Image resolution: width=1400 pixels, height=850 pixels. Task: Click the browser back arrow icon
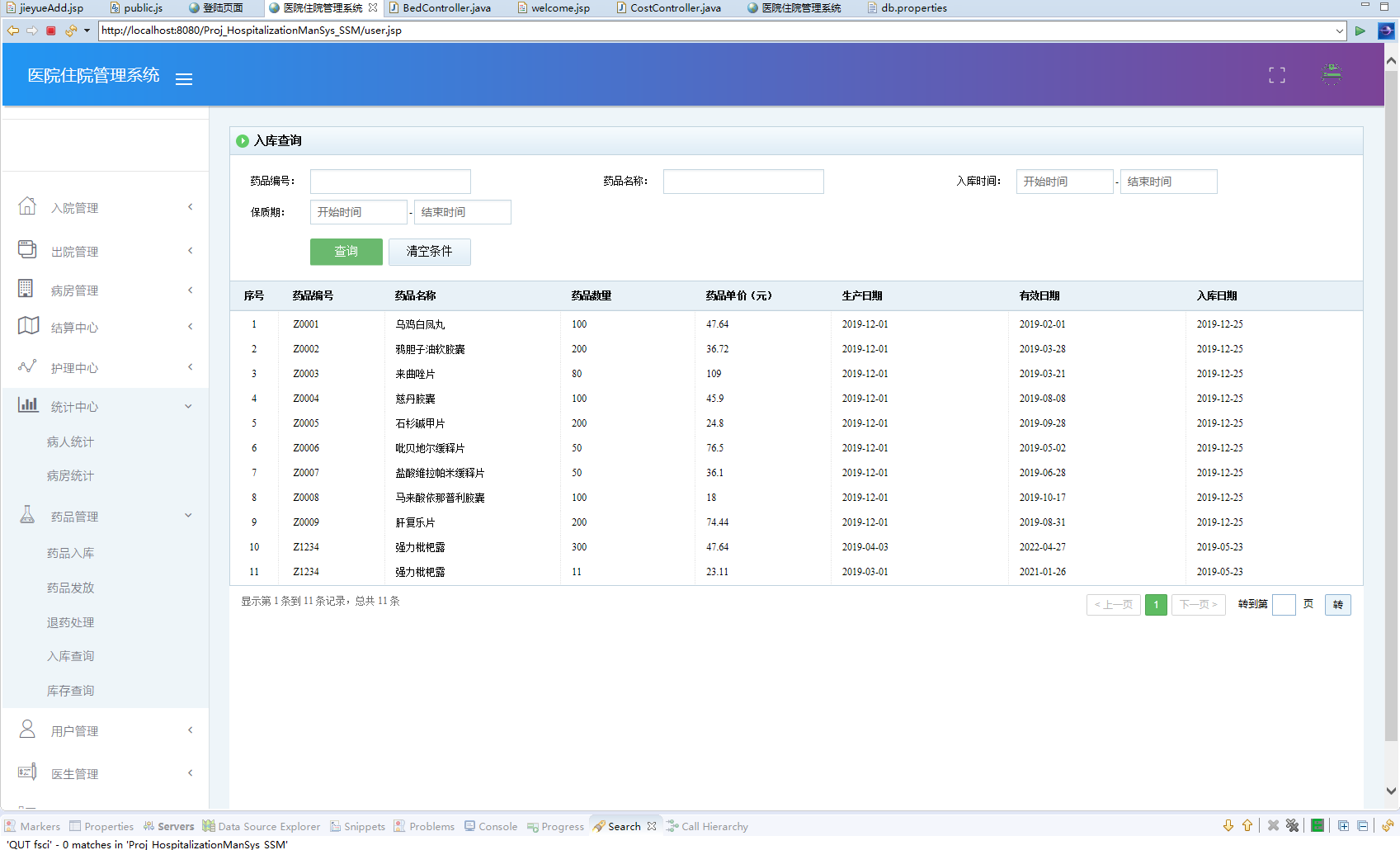coord(13,31)
